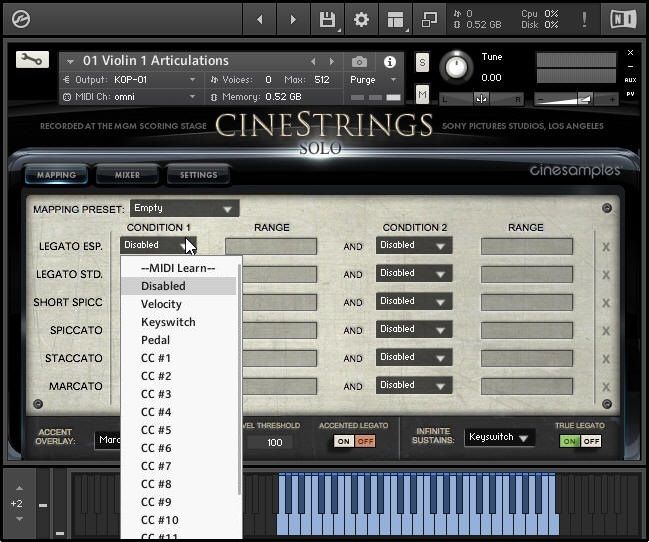Turn True Legato OFF

pos(591,441)
